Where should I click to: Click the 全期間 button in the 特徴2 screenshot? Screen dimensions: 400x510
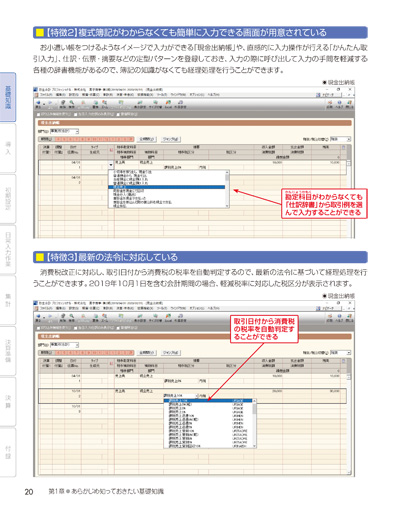pos(147,139)
